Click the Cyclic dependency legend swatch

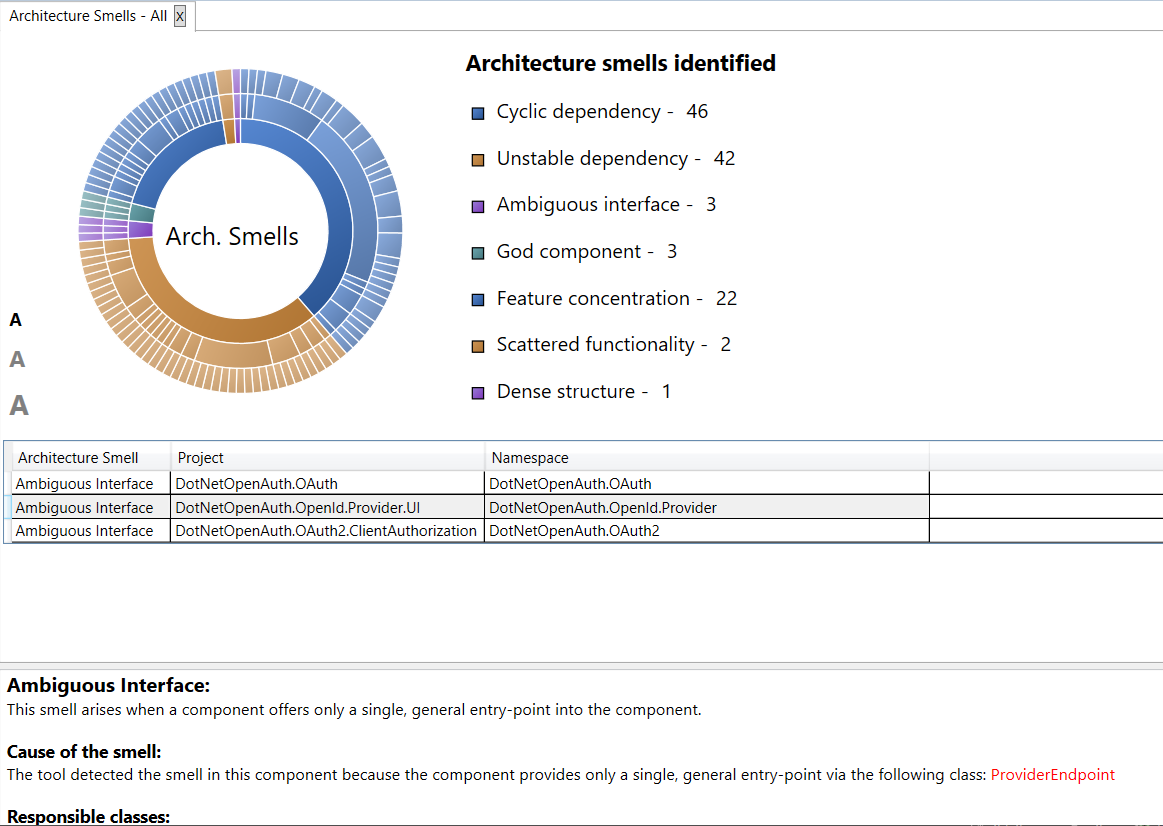tap(478, 113)
